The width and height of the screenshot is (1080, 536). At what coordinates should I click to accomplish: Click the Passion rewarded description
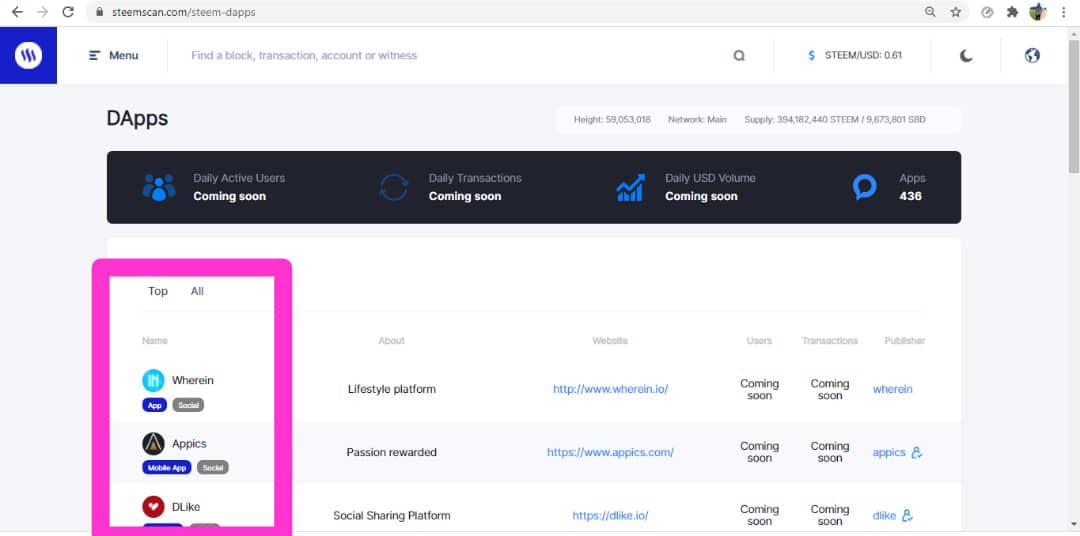[391, 453]
